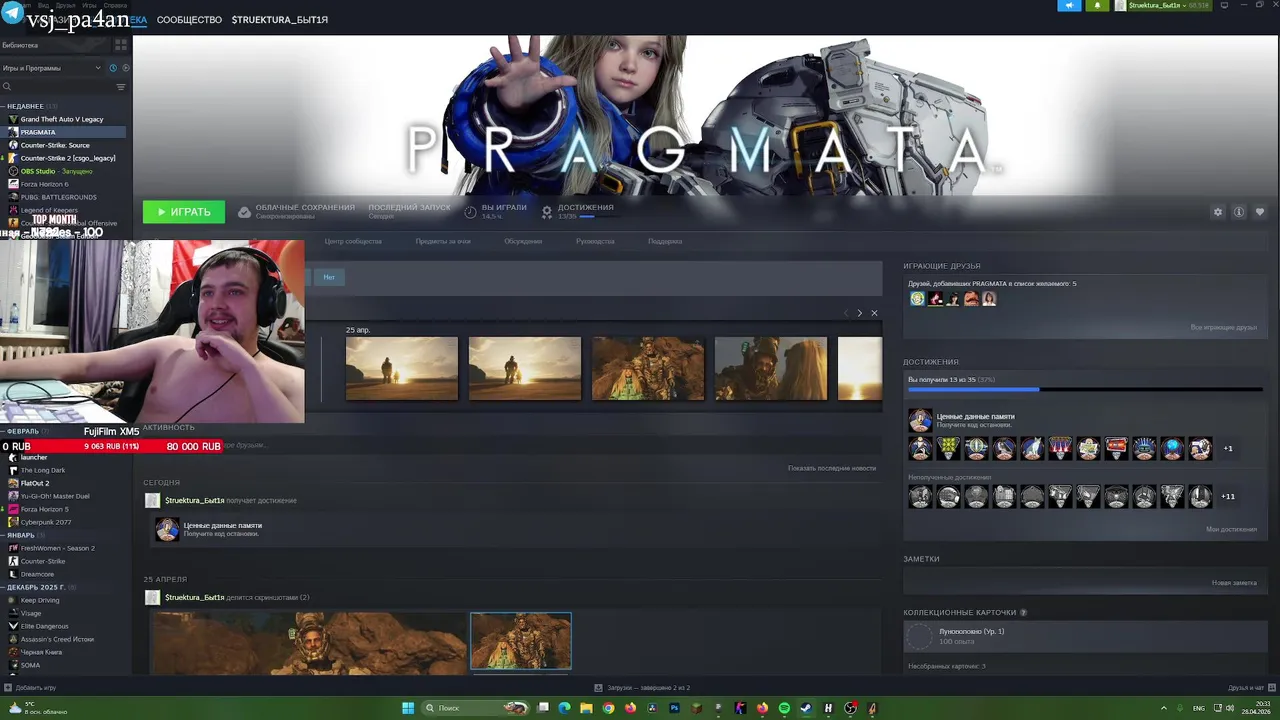Open Ценные данные памяти achievement icon in sidebar

pos(920,420)
